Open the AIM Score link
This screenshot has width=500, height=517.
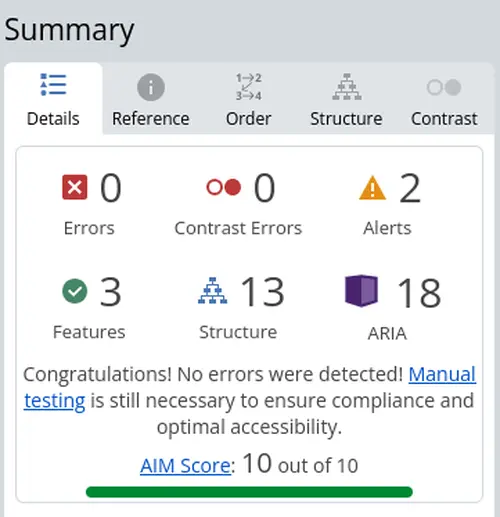tap(185, 466)
